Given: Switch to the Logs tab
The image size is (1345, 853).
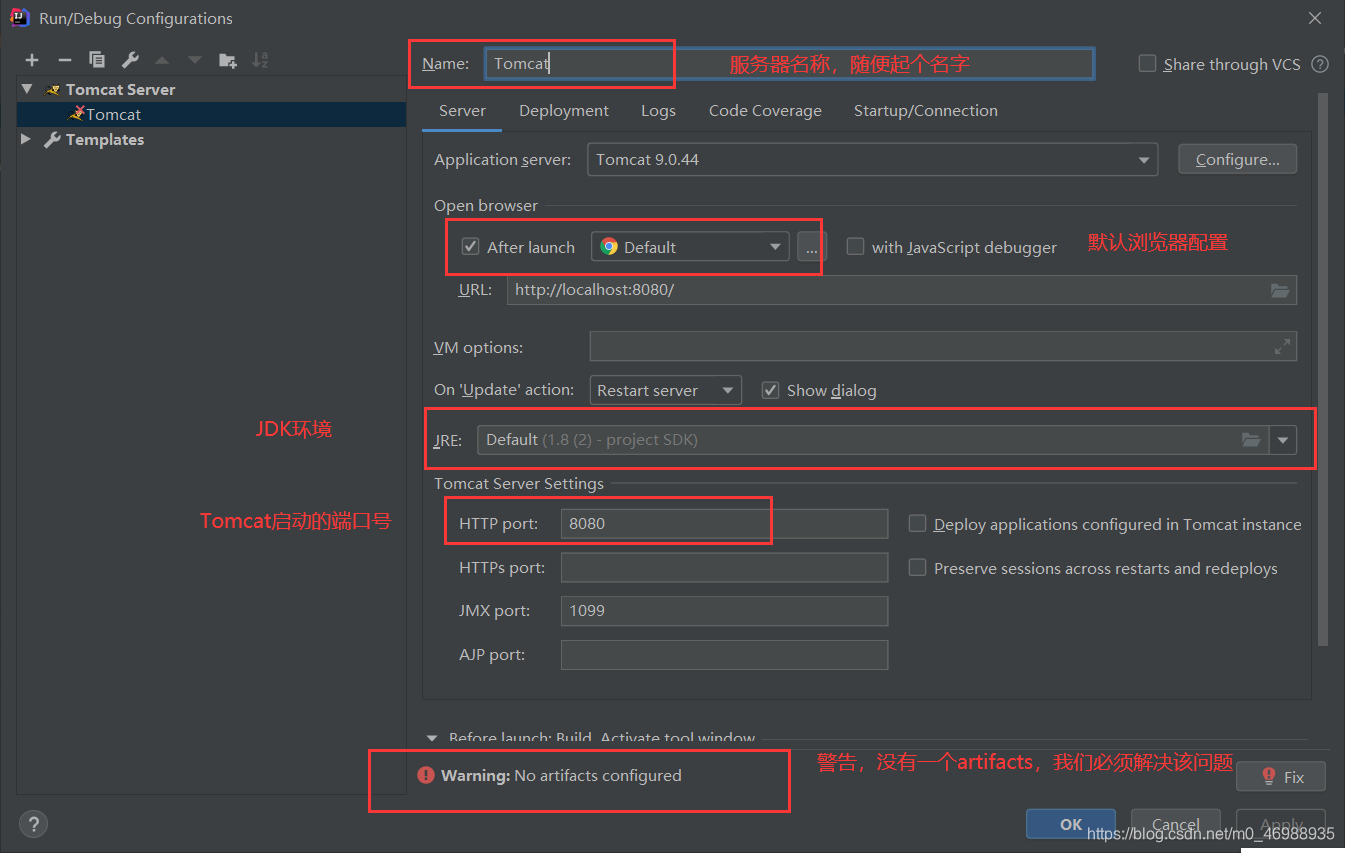Looking at the screenshot, I should 658,111.
